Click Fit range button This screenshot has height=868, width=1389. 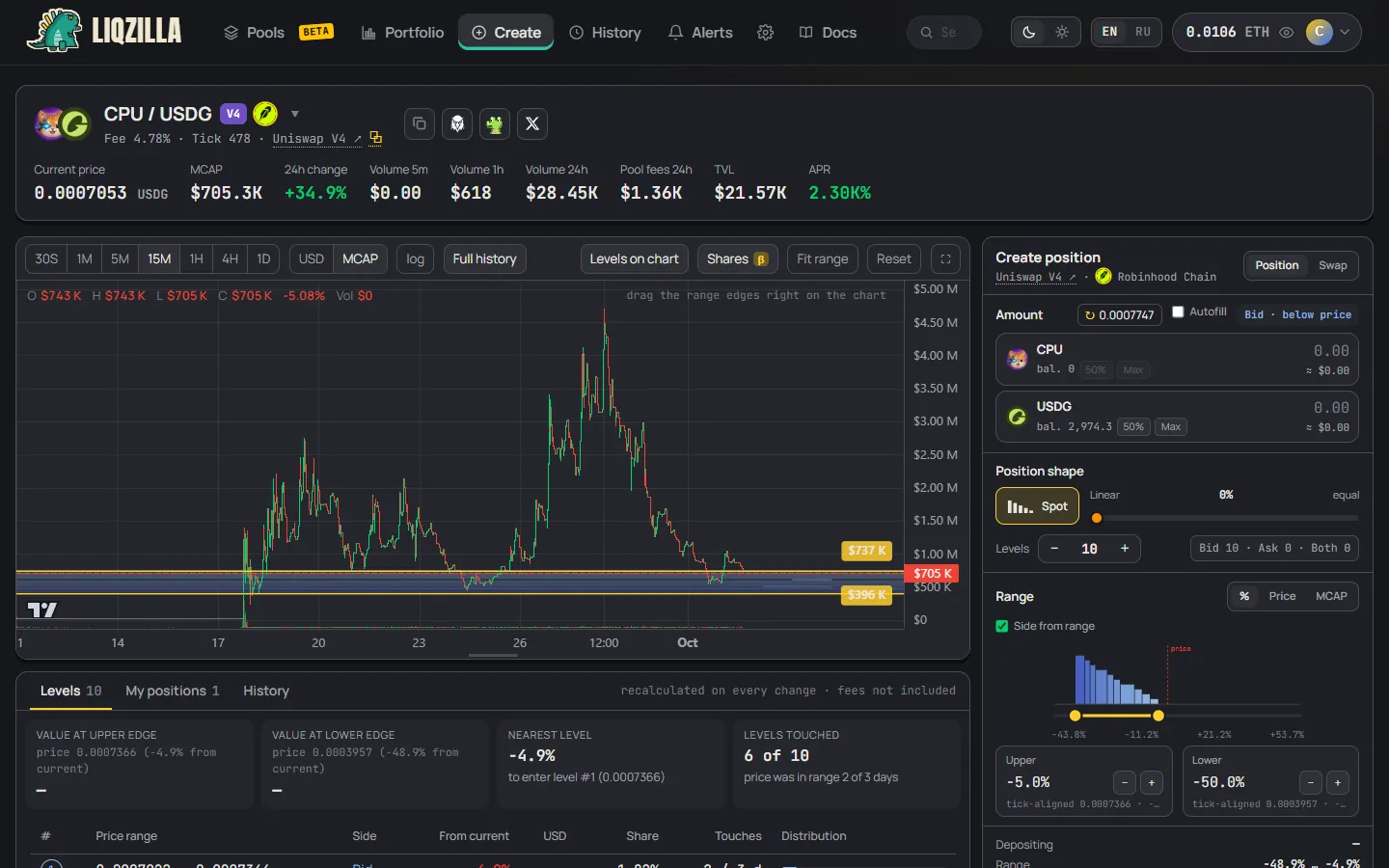tap(822, 258)
